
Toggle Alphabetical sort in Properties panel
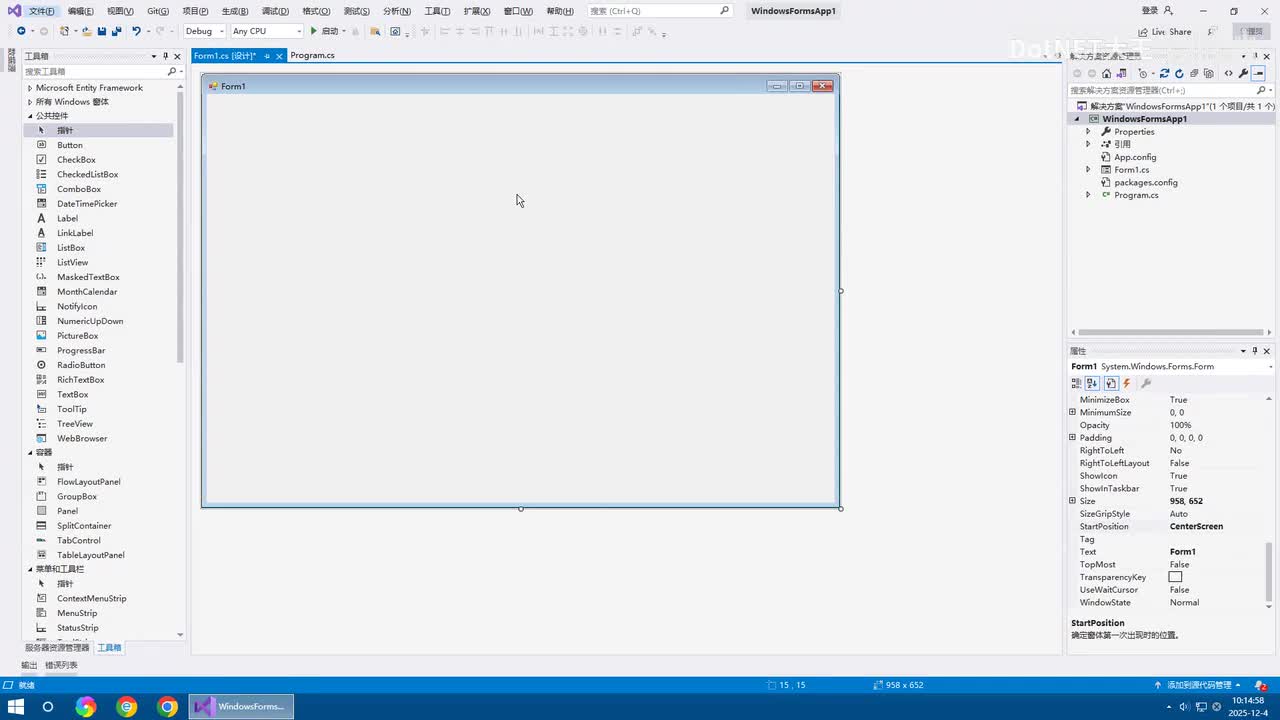click(1092, 383)
